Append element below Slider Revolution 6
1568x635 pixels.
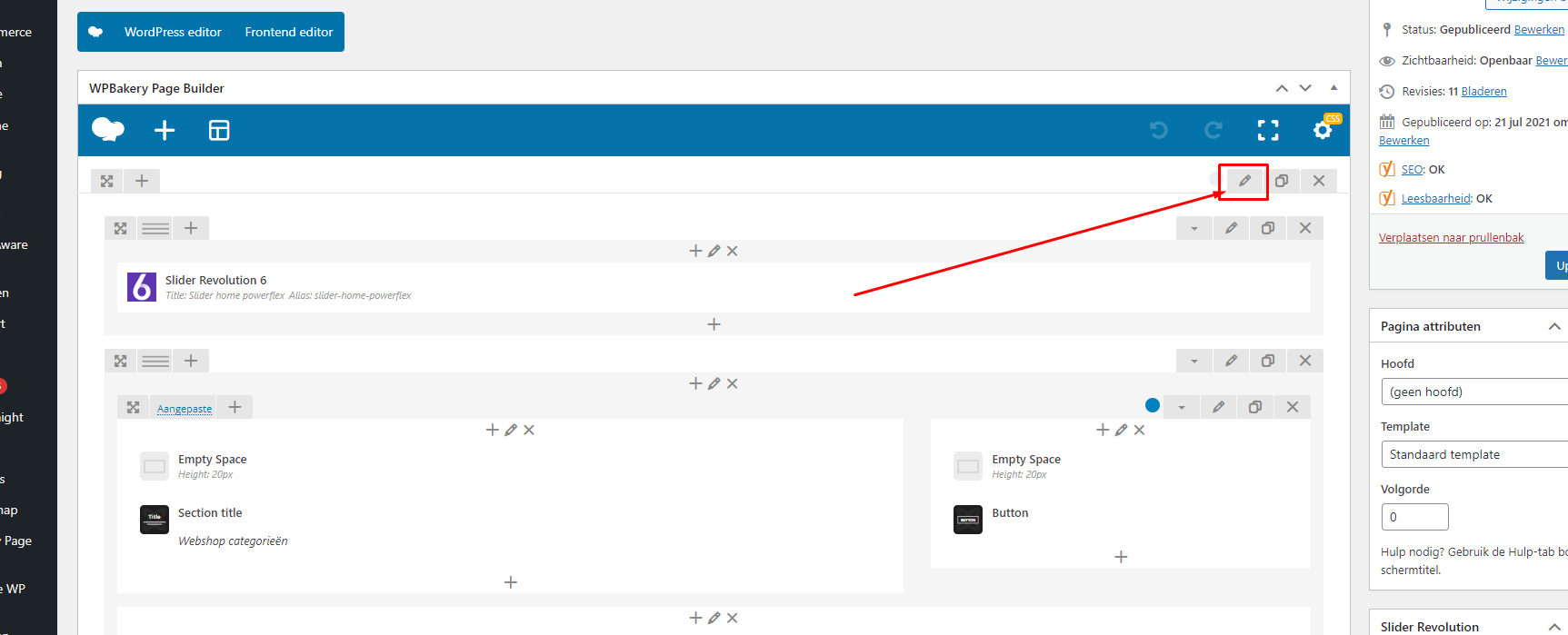coord(714,324)
